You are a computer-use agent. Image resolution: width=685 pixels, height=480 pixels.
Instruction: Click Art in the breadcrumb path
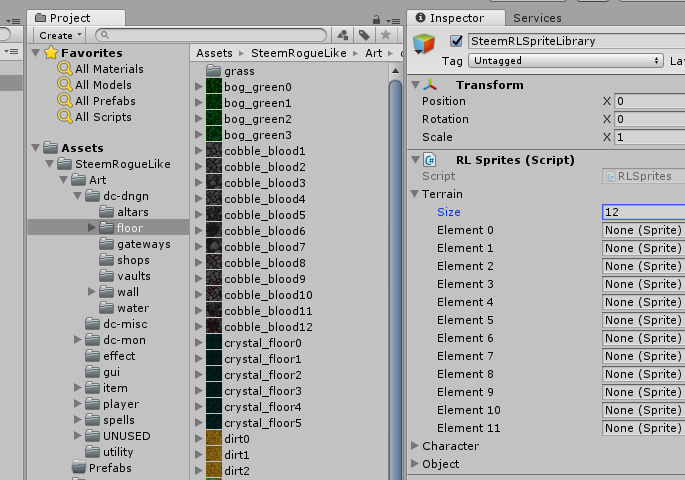coord(374,53)
